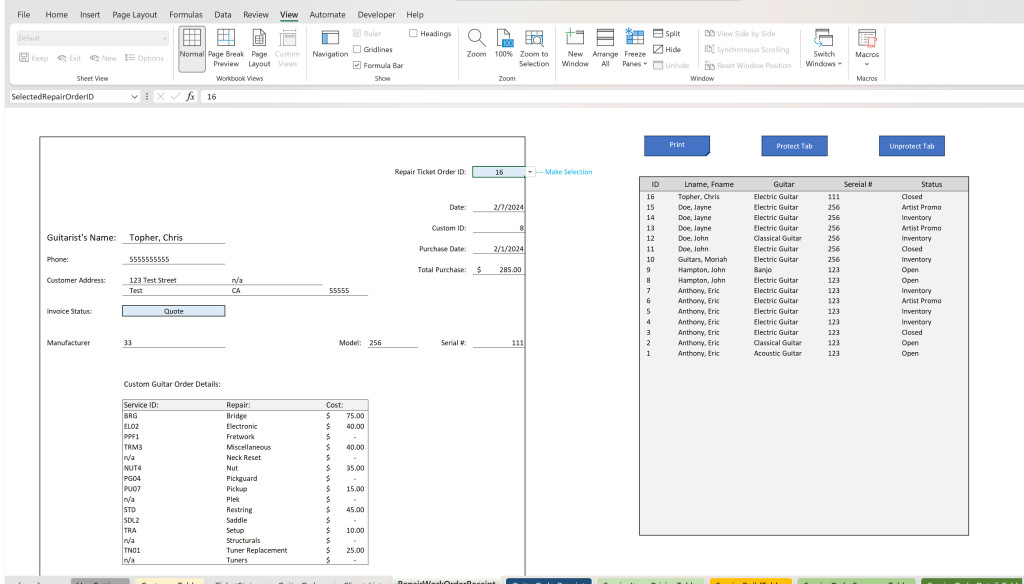Click Keep in Sheet View group

tap(33, 58)
